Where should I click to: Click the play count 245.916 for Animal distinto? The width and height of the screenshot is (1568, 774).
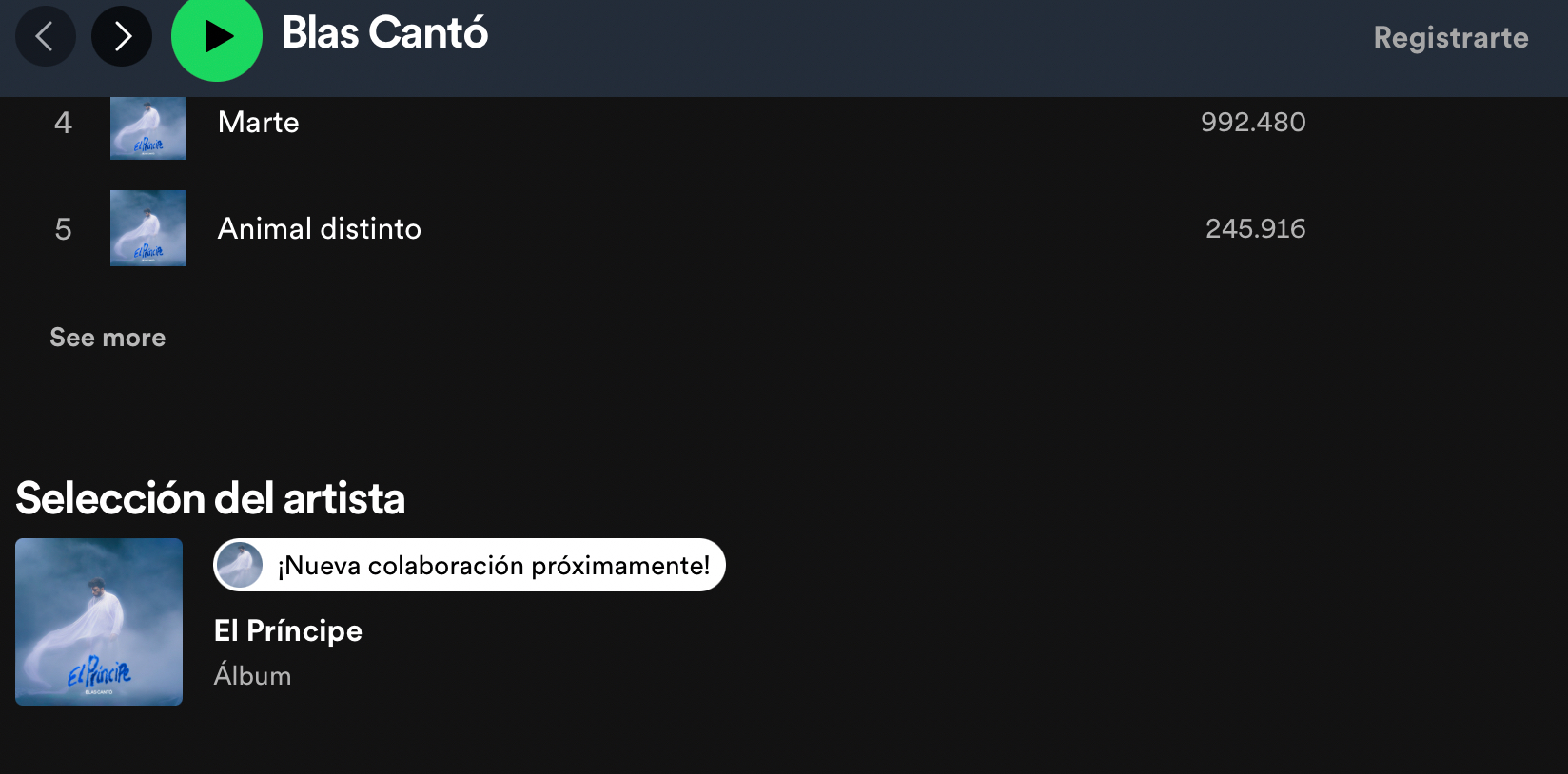pyautogui.click(x=1255, y=228)
